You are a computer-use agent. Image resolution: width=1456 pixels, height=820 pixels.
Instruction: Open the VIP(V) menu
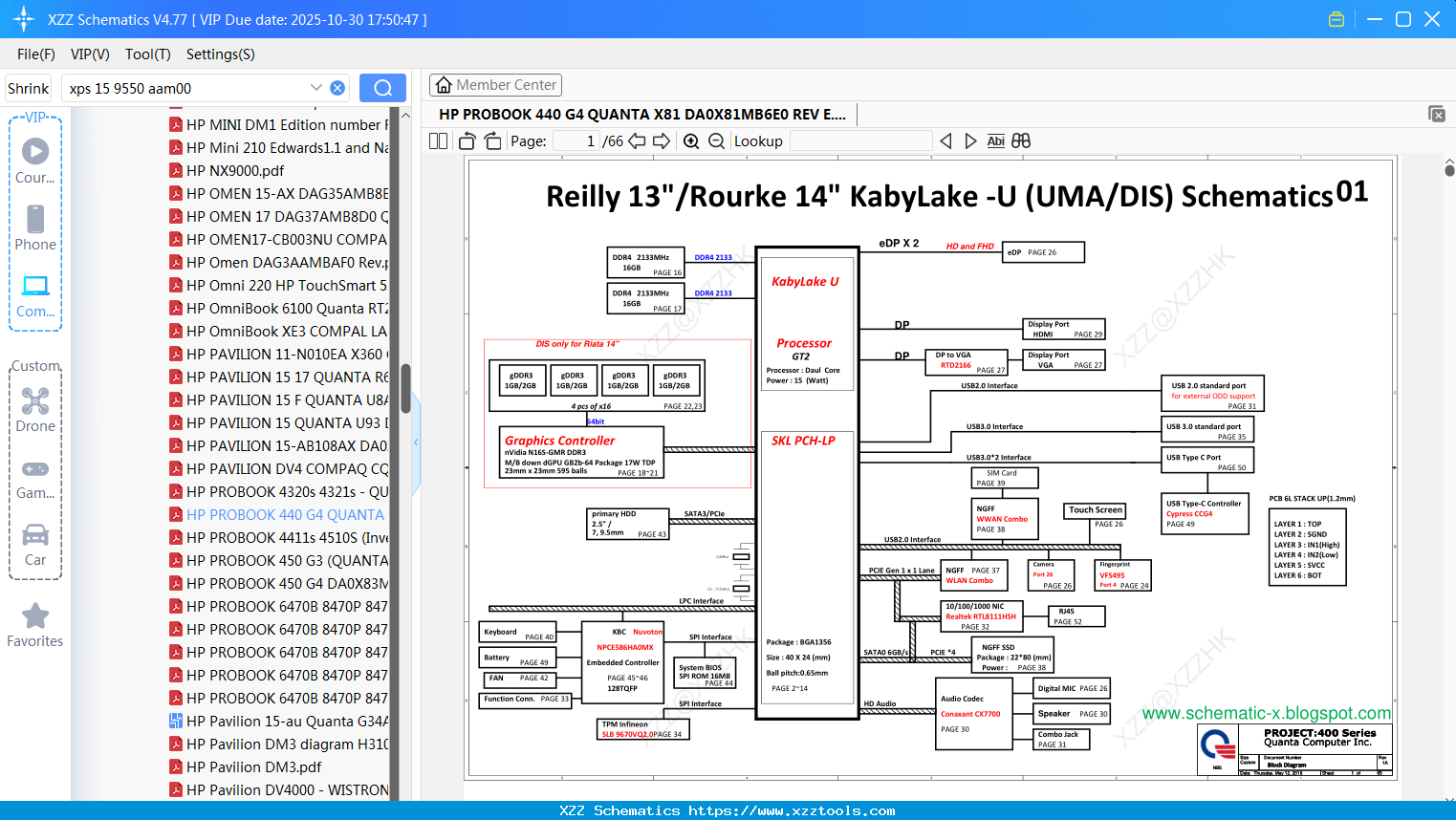point(90,54)
